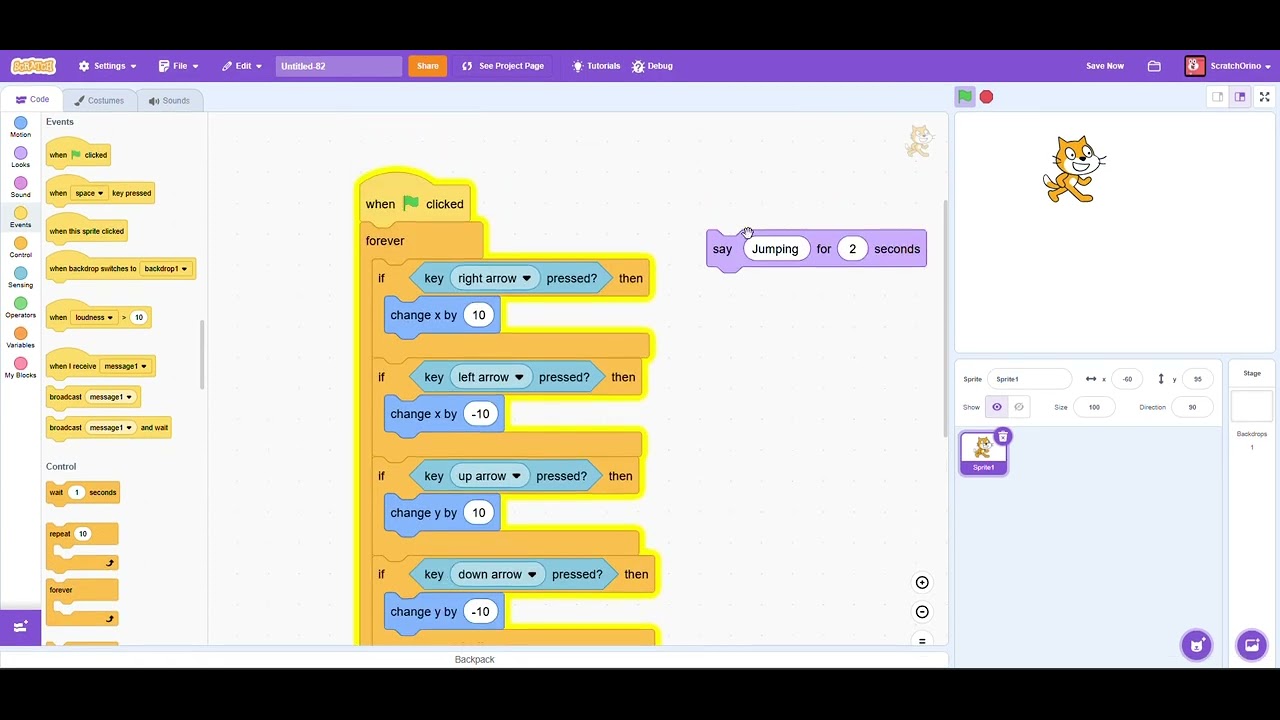Viewport: 1280px width, 720px height.
Task: Open Tutorials
Action: point(596,66)
